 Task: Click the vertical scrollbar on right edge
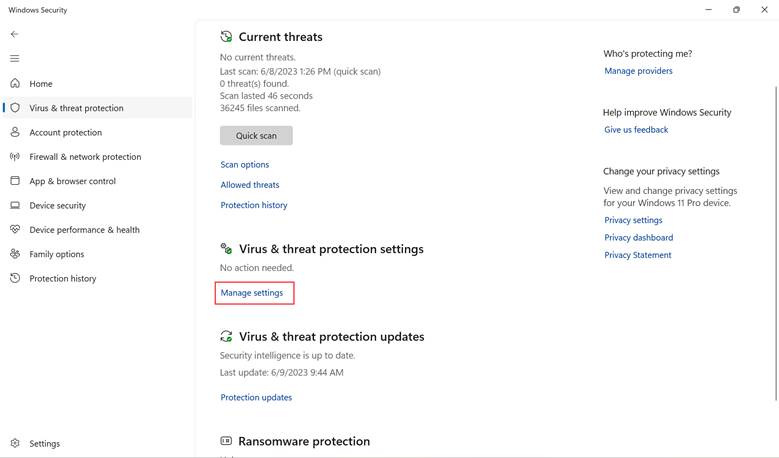[x=776, y=243]
